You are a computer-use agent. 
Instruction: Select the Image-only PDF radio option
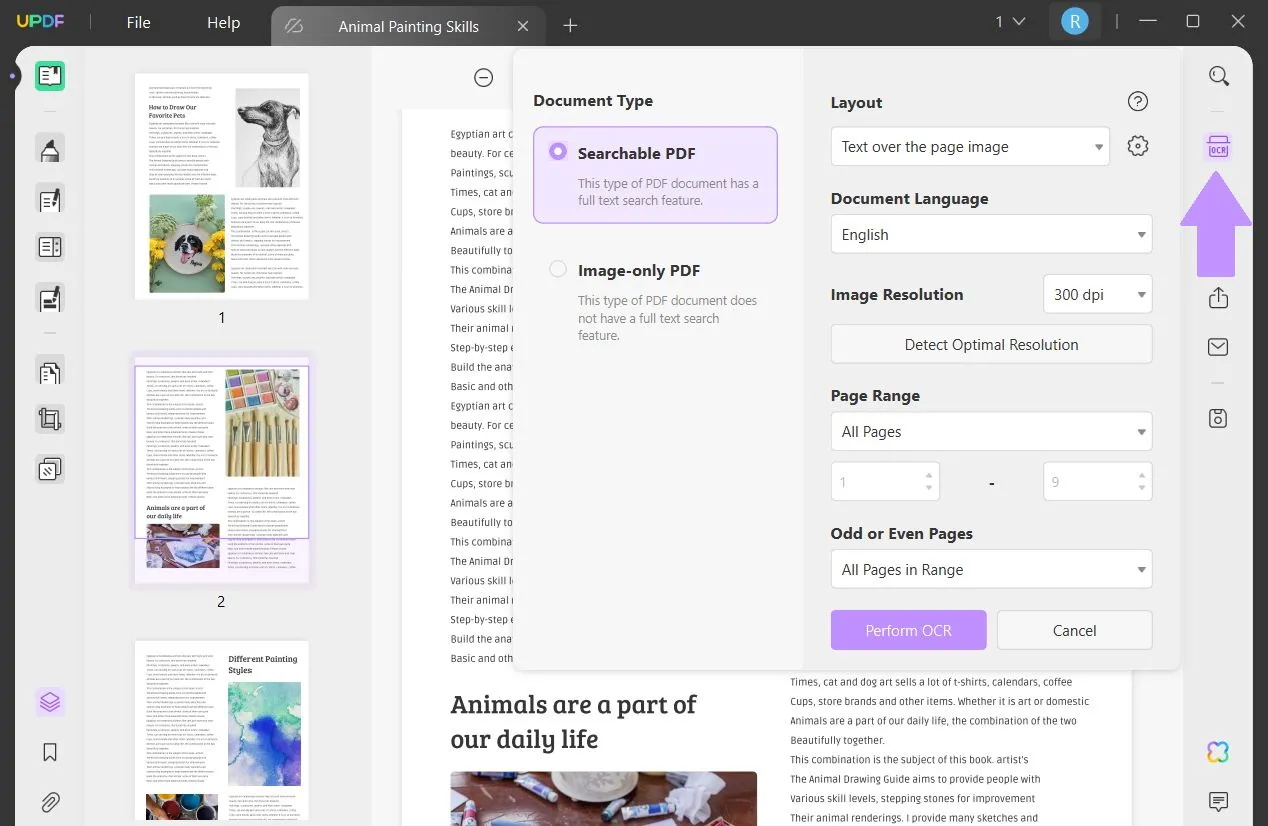pyautogui.click(x=558, y=269)
